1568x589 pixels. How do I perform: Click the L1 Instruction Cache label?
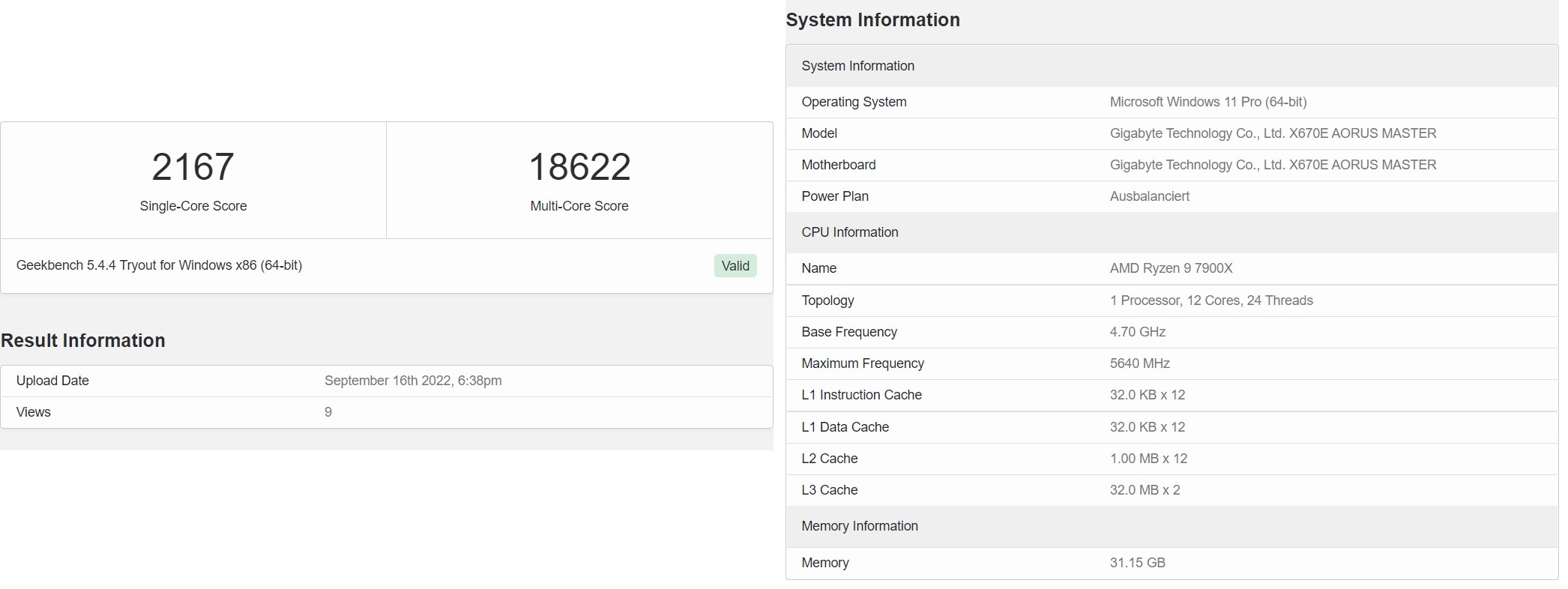862,395
